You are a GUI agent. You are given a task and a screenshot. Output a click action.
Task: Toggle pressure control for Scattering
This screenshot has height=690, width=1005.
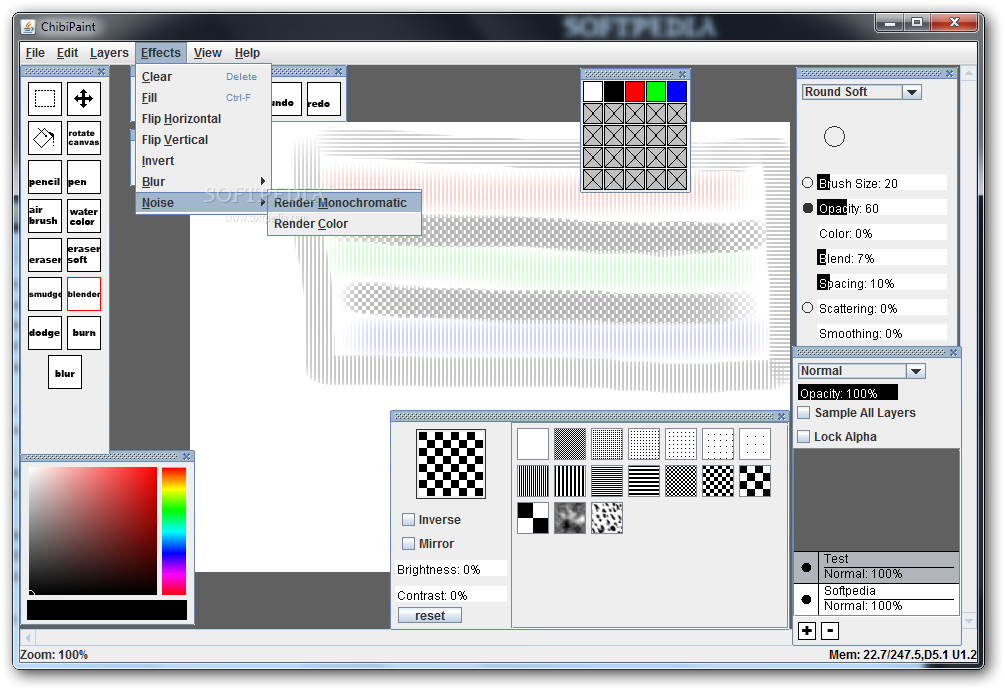pyautogui.click(x=808, y=308)
